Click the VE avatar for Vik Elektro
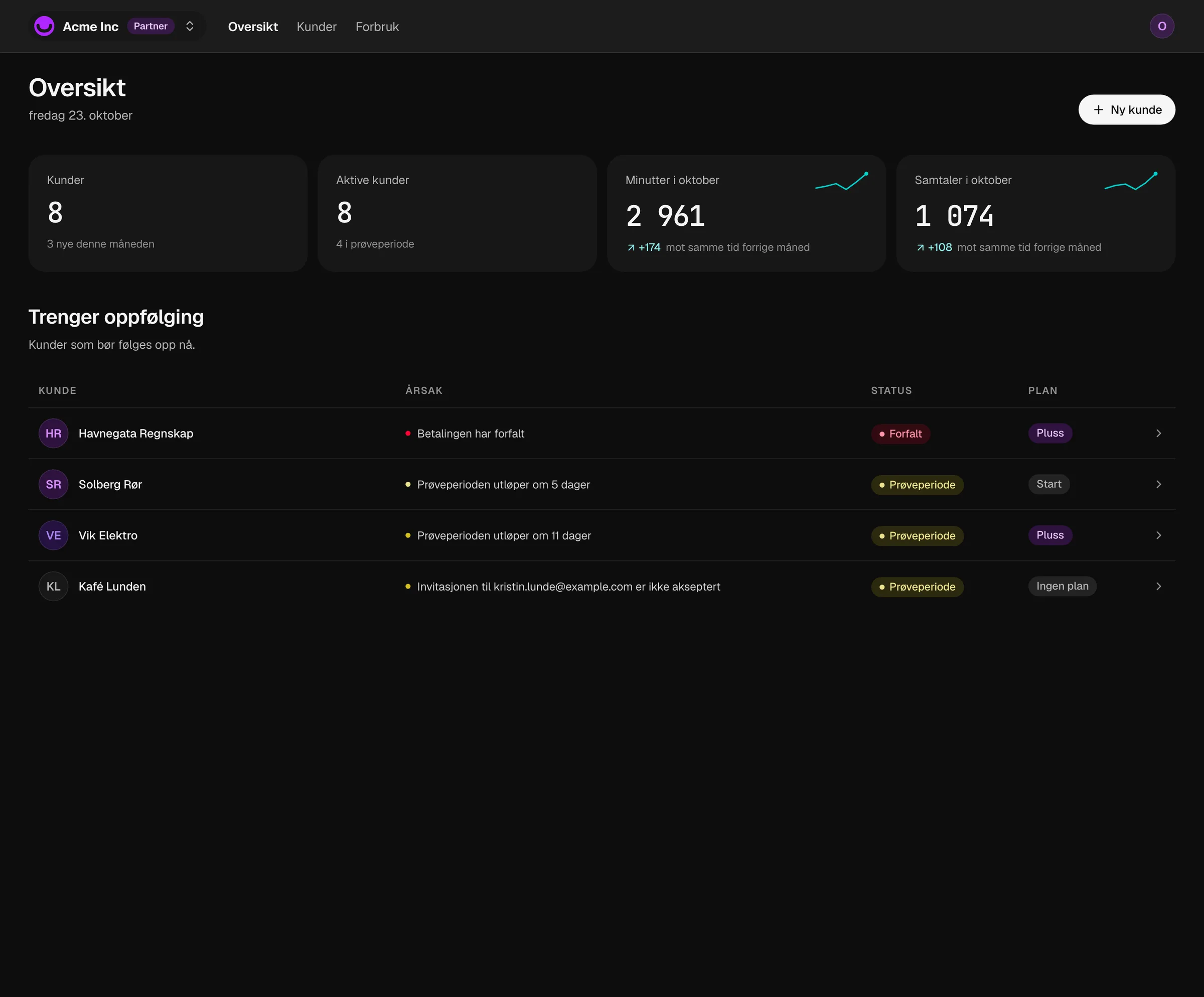This screenshot has height=997, width=1204. [53, 535]
